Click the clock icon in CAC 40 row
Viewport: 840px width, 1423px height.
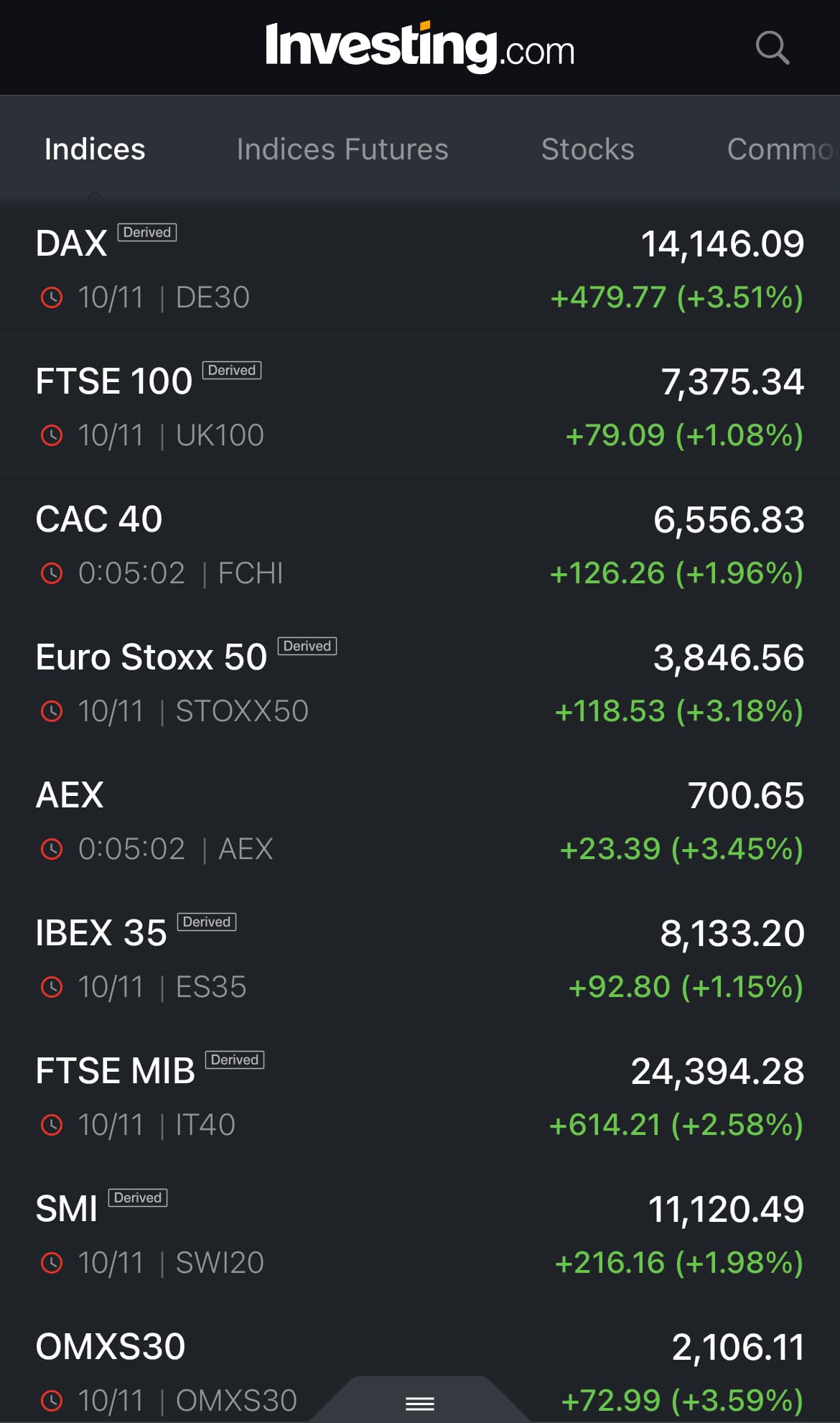click(x=52, y=573)
